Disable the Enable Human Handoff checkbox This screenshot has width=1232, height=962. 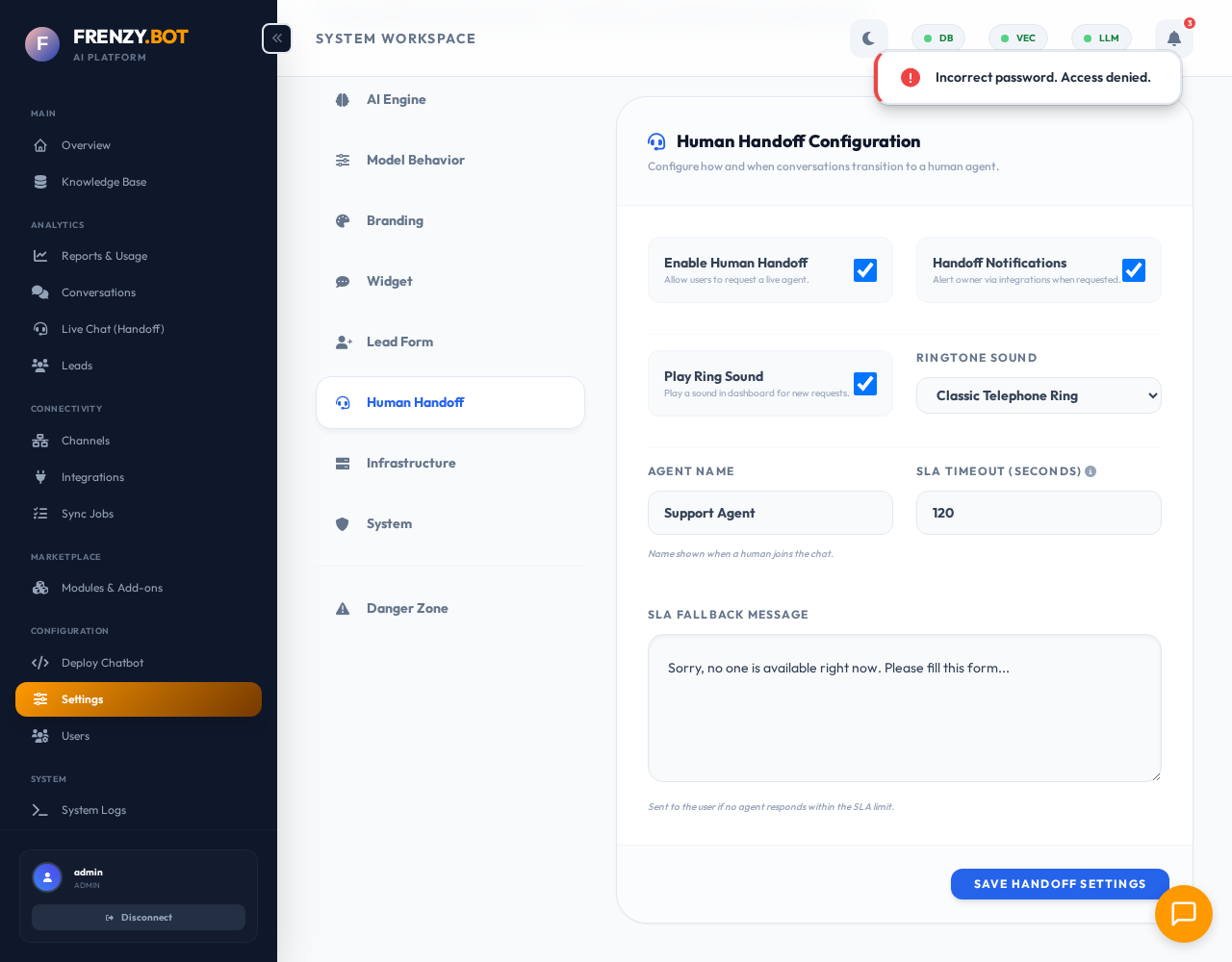[864, 270]
